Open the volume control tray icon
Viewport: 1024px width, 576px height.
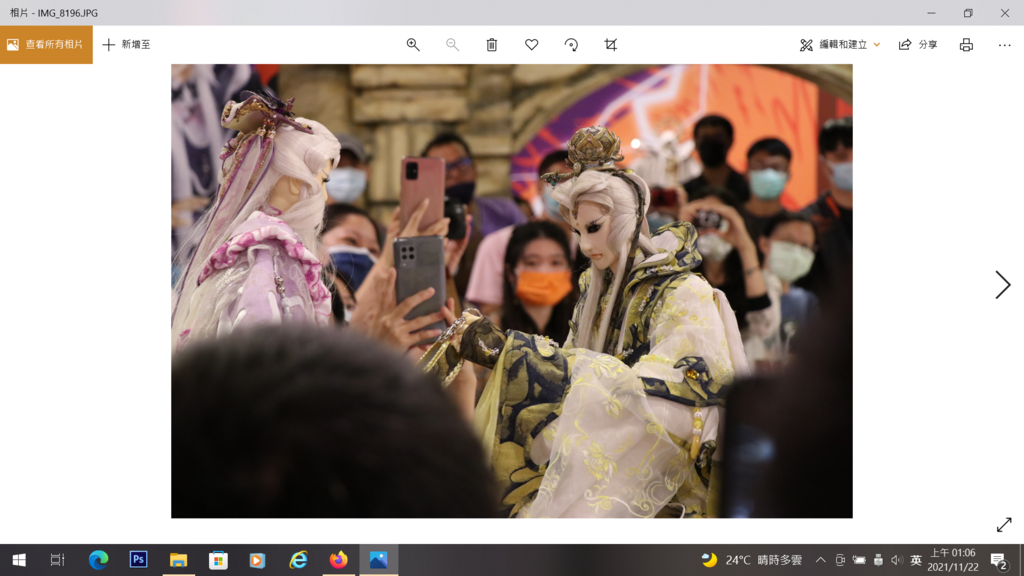click(897, 560)
